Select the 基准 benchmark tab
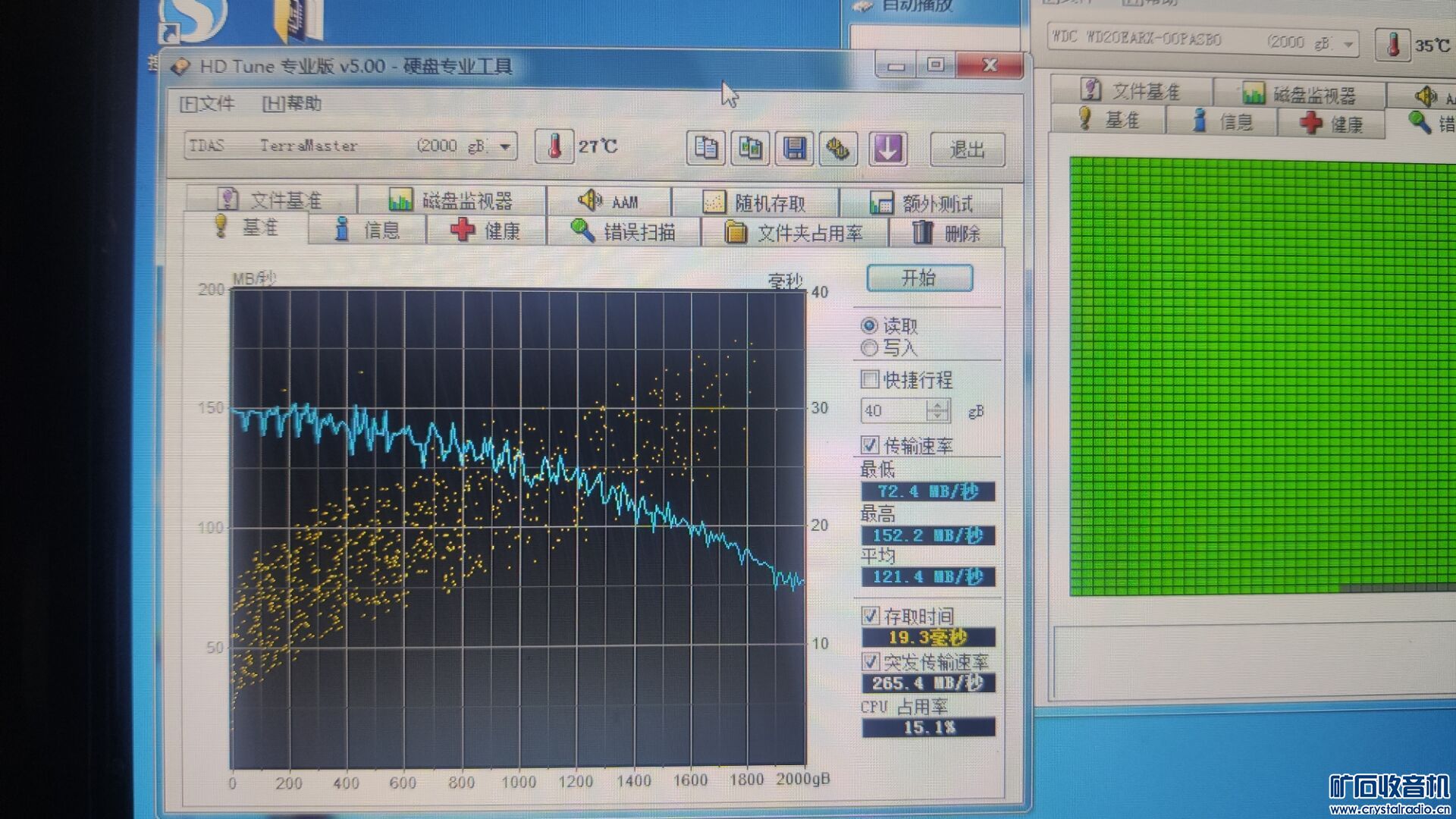 [246, 227]
